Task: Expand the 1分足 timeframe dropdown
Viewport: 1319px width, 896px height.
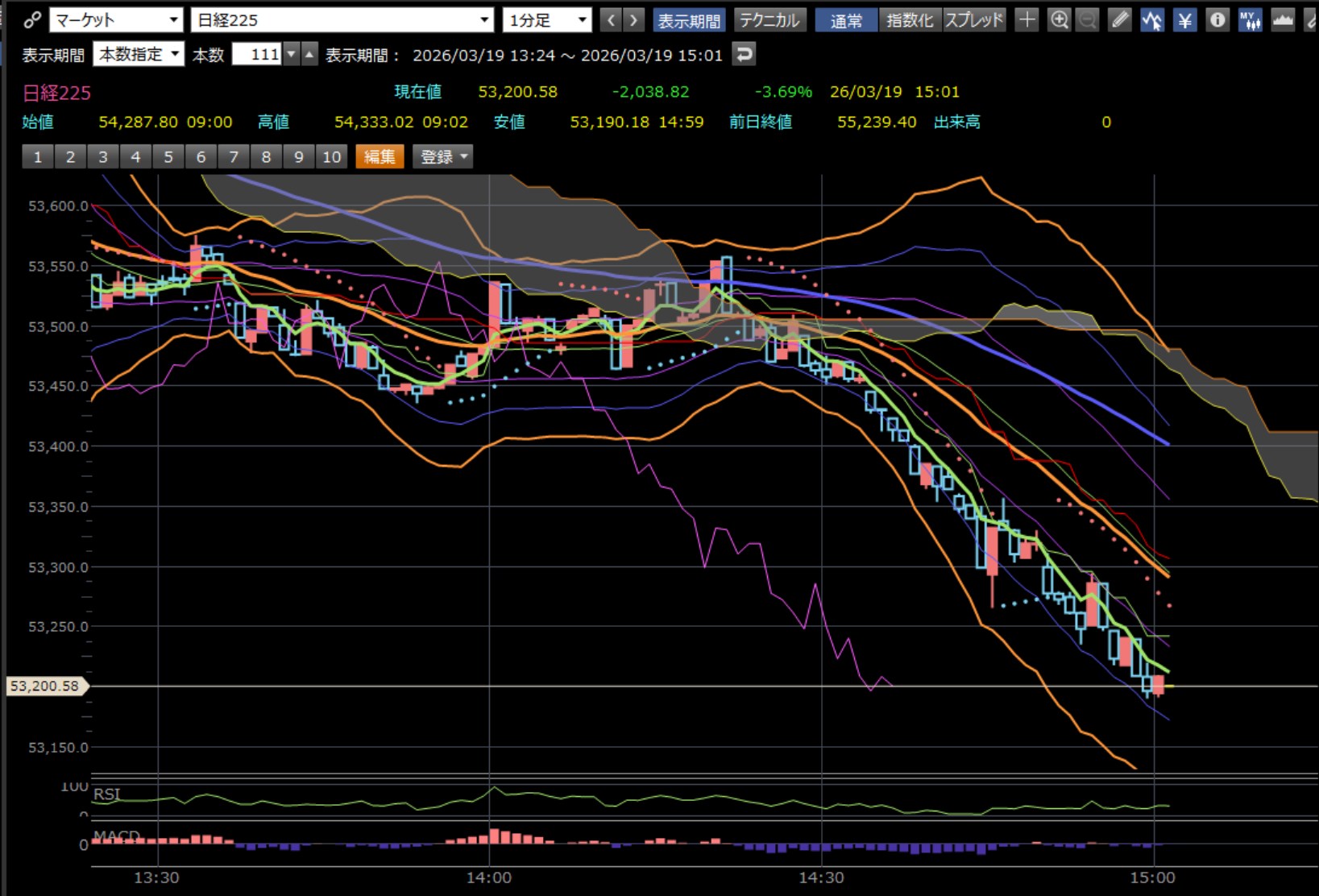Action: (x=547, y=20)
